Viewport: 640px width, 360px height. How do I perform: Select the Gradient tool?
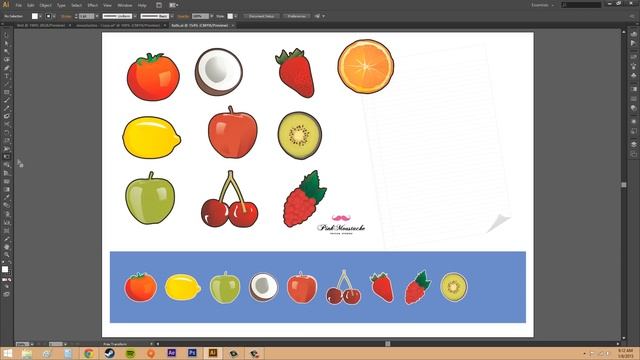(6, 189)
